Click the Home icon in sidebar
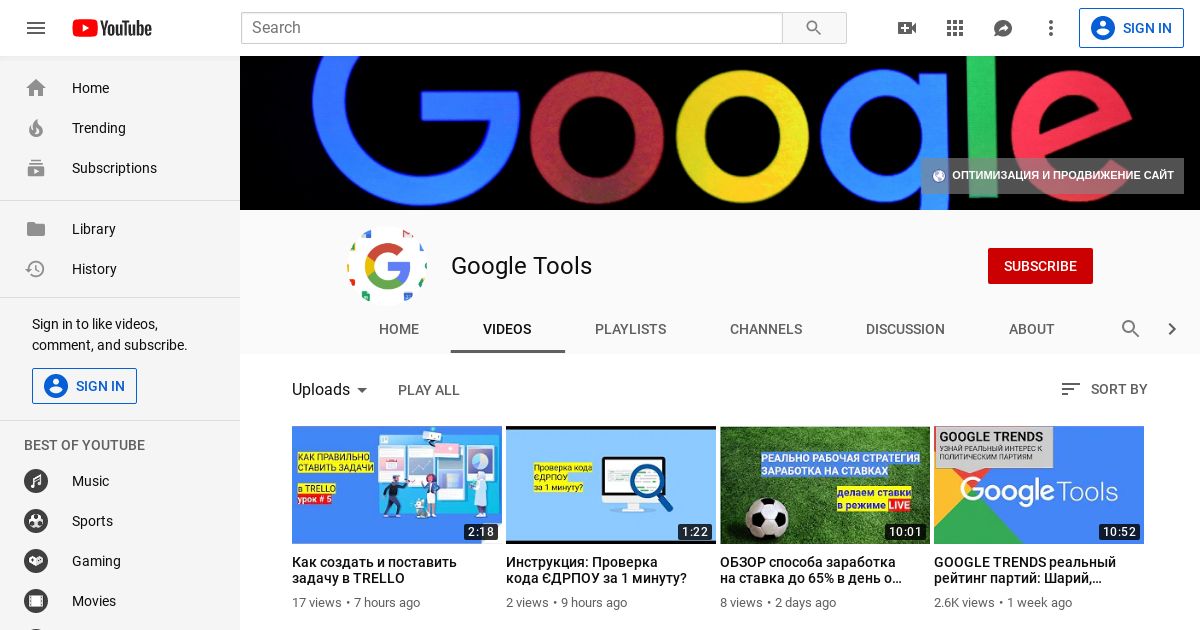The width and height of the screenshot is (1200, 630). [x=36, y=88]
